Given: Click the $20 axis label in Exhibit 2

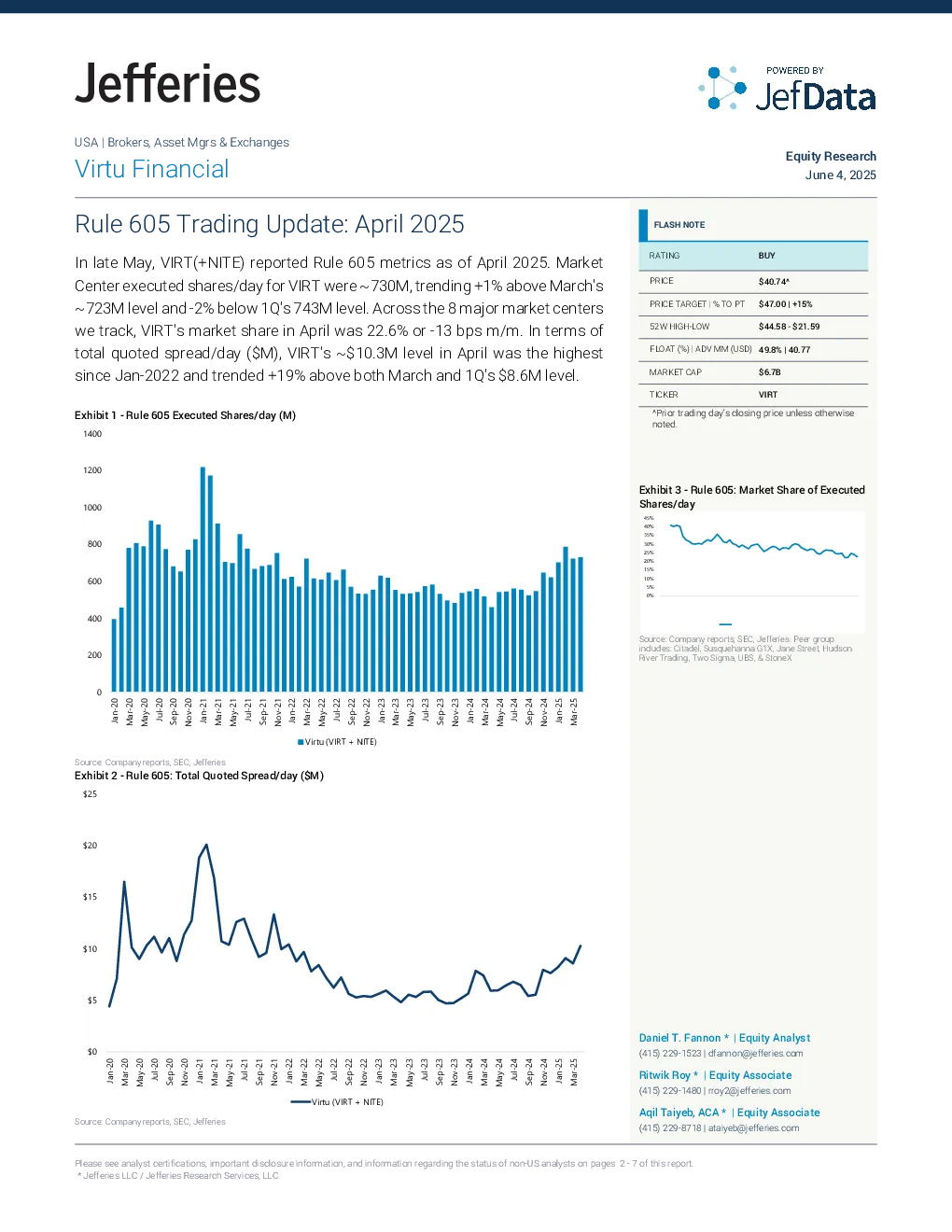Looking at the screenshot, I should point(90,846).
